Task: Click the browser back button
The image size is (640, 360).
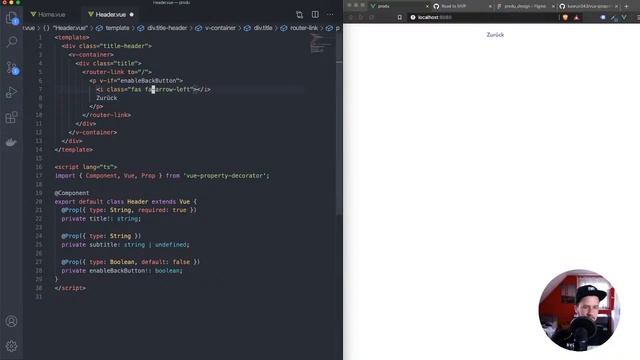Action: point(351,18)
